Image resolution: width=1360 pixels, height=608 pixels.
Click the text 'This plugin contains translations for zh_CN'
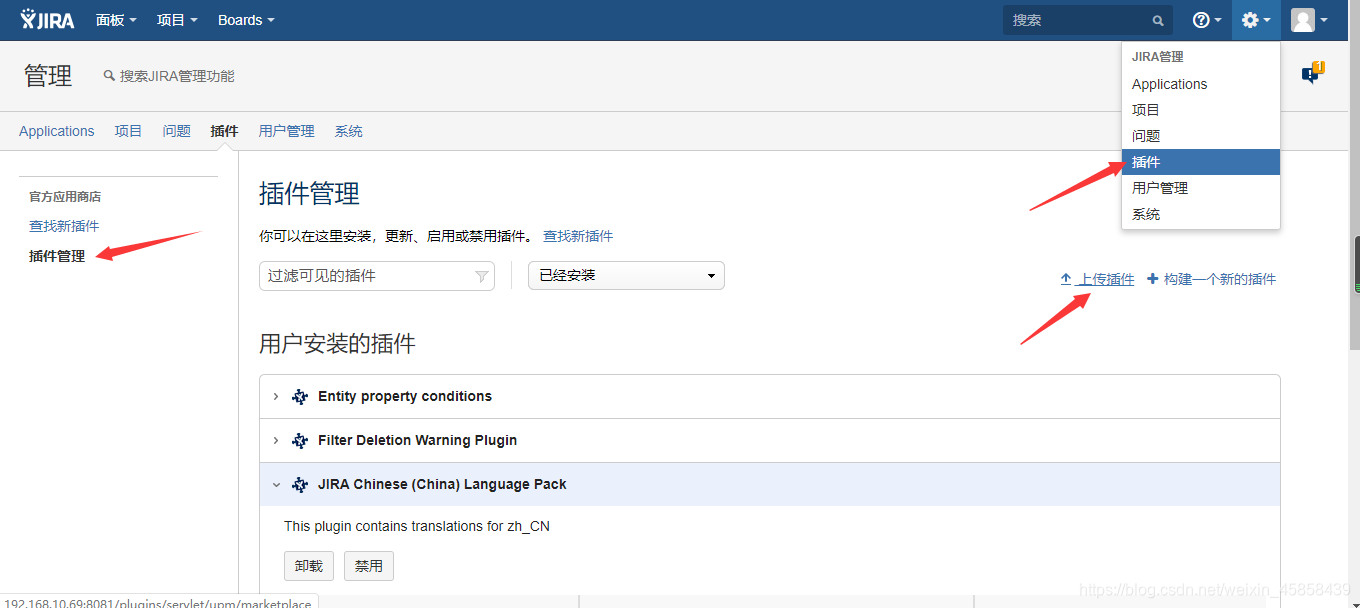(x=417, y=527)
